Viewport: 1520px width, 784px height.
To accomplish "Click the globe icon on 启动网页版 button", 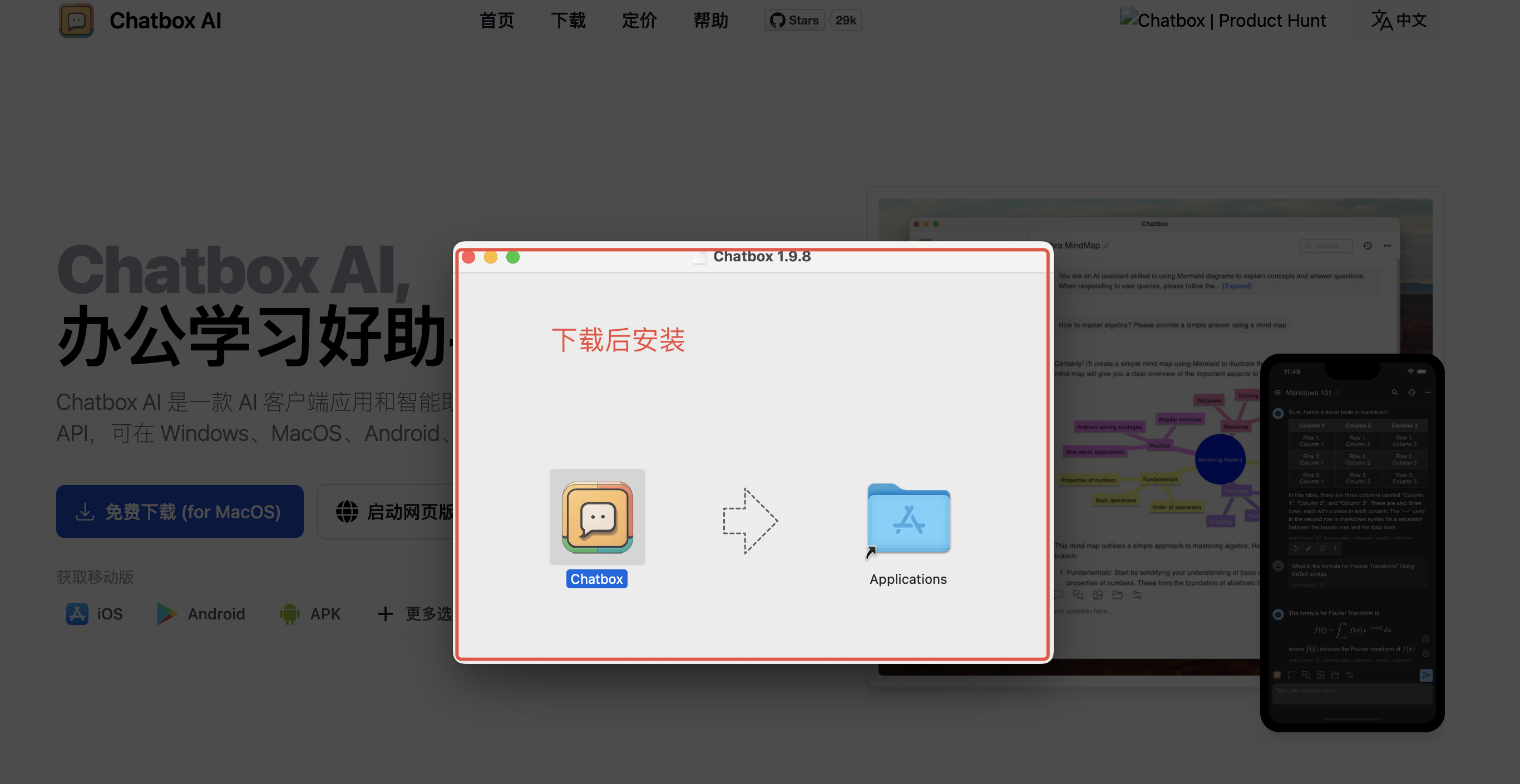I will tap(347, 512).
